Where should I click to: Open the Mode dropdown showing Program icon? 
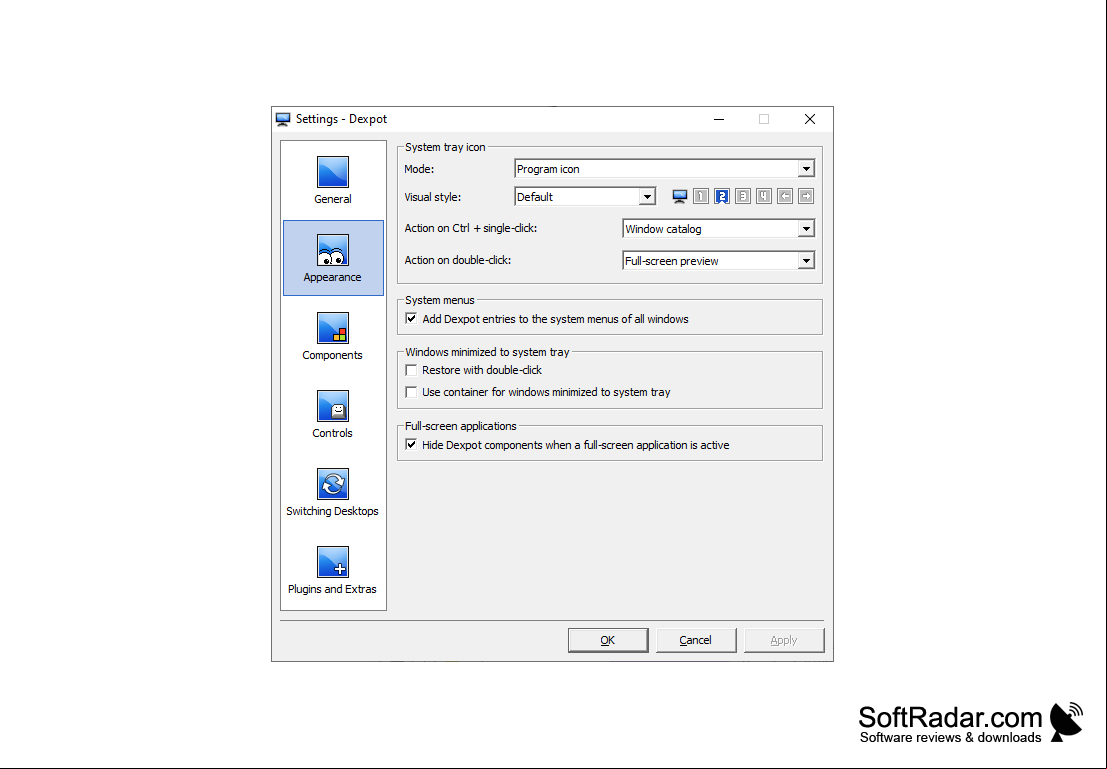[x=664, y=169]
